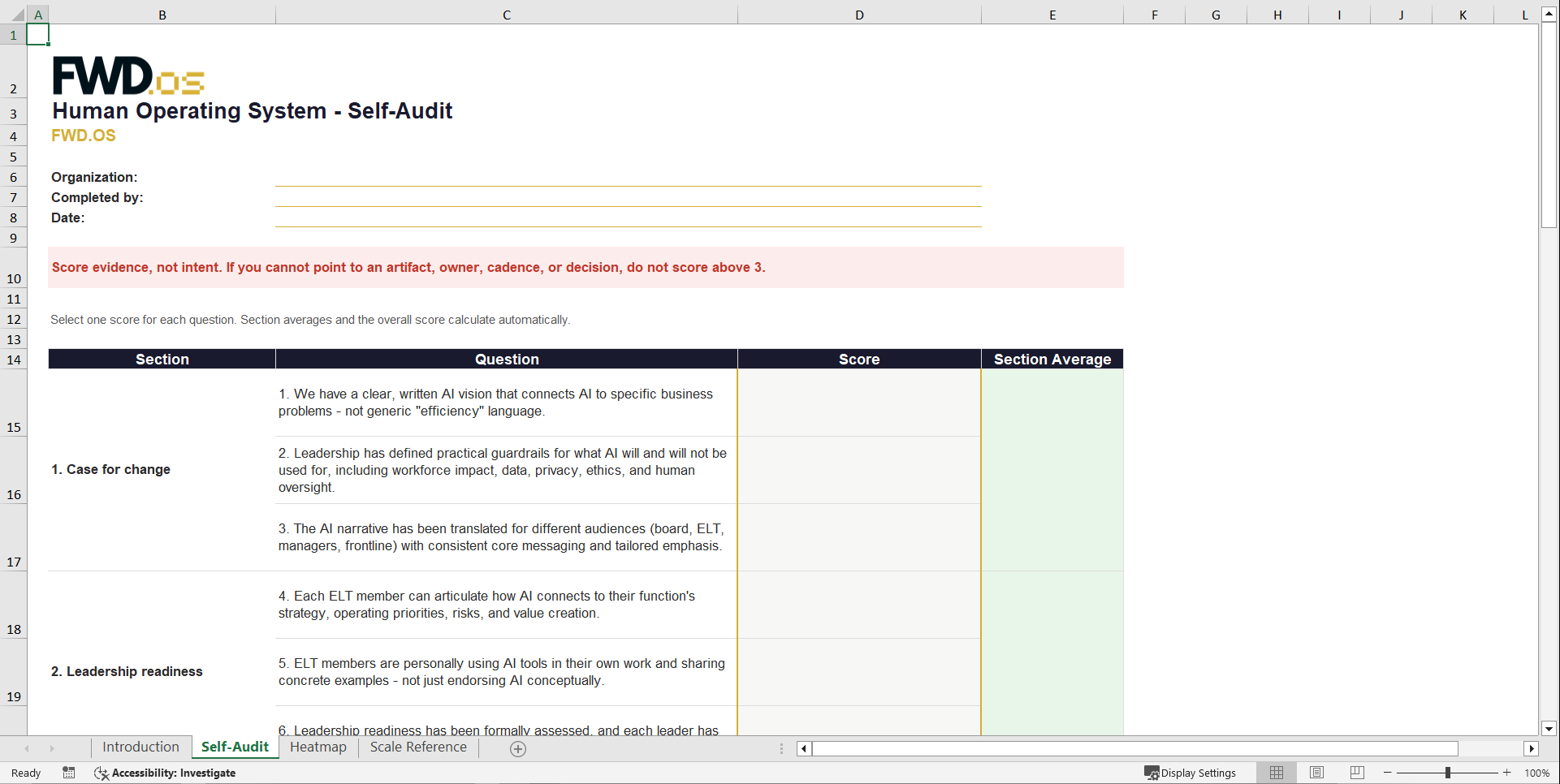Click the Section Average column header
This screenshot has width=1560, height=784.
1052,360
